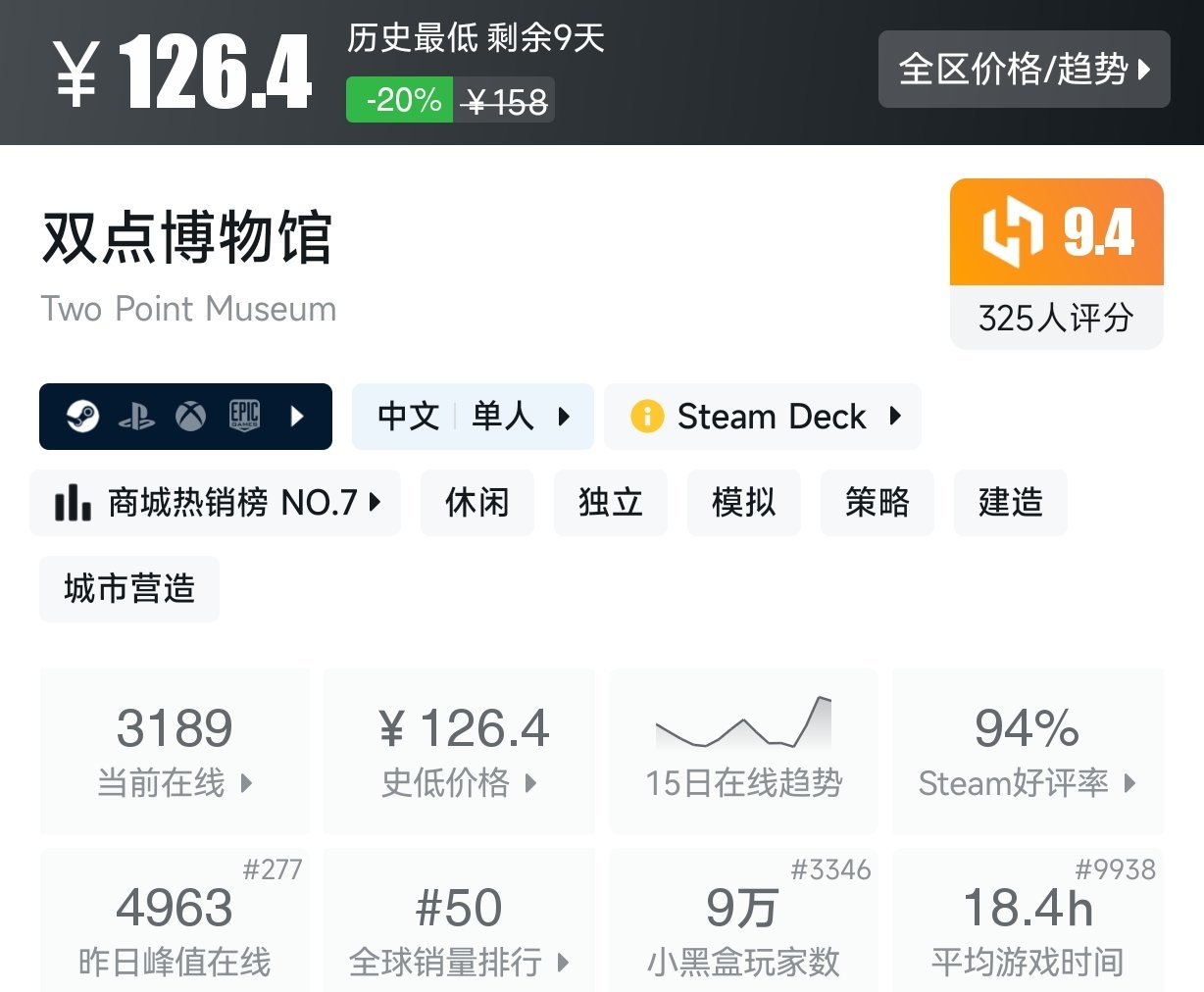
Task: Open the Steam Deck compatibility details
Action: point(763,417)
